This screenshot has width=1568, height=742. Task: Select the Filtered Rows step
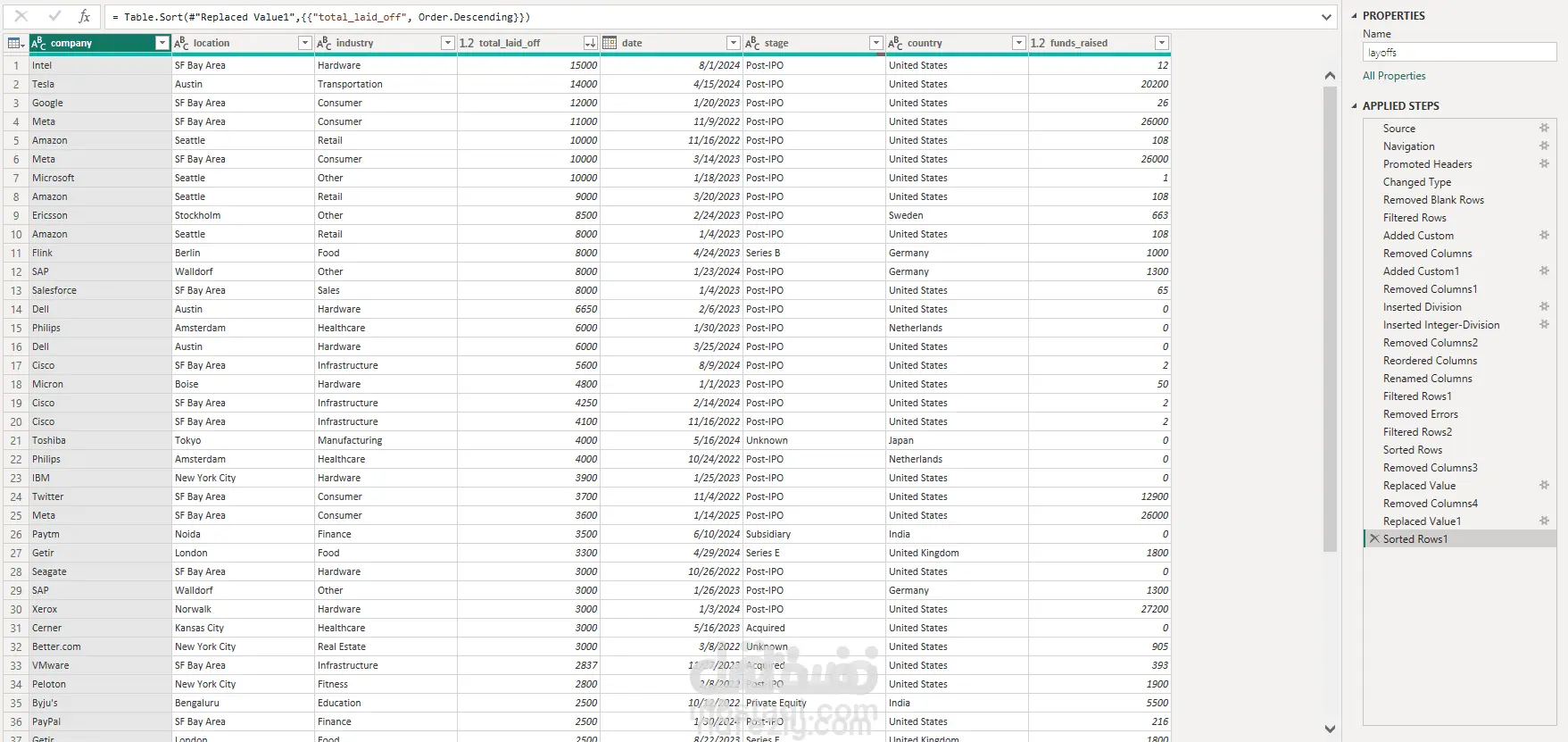coord(1415,218)
